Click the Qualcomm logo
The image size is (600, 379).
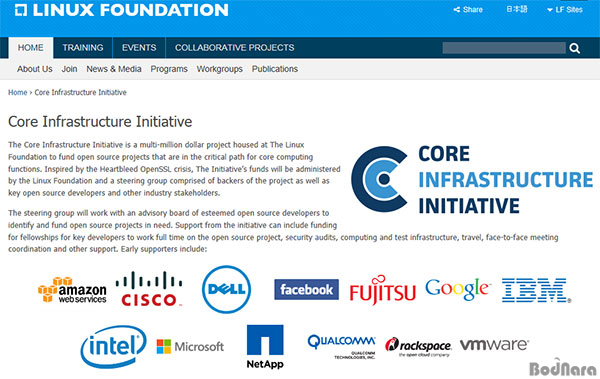[341, 346]
